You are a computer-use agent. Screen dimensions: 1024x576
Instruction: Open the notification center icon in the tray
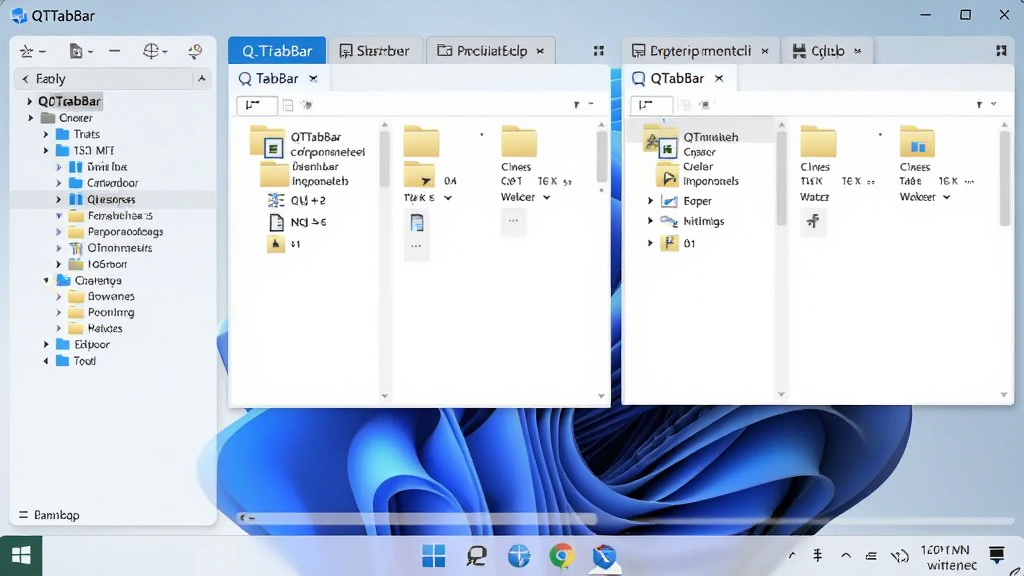point(997,555)
